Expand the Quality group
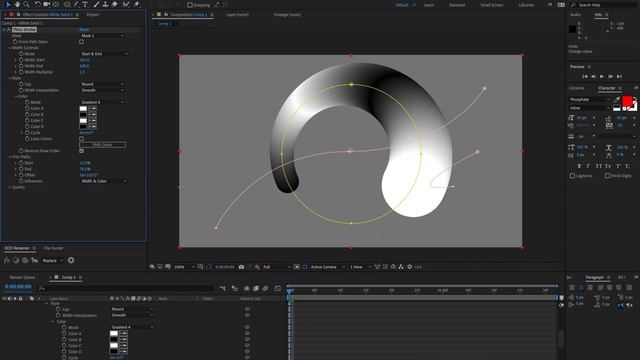This screenshot has width=640, height=360. tap(10, 187)
